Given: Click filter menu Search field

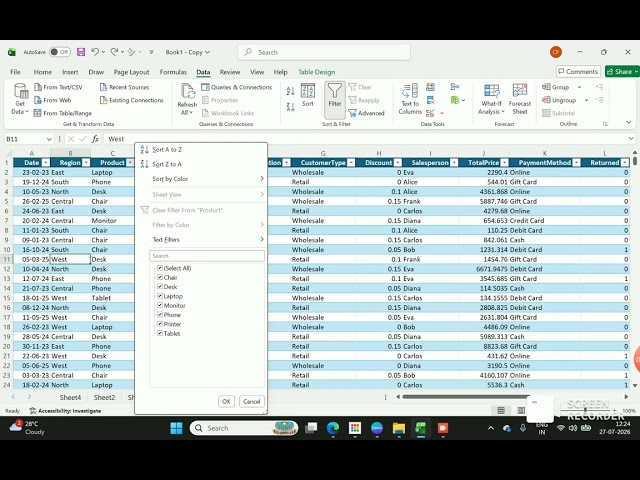Looking at the screenshot, I should pyautogui.click(x=207, y=256).
